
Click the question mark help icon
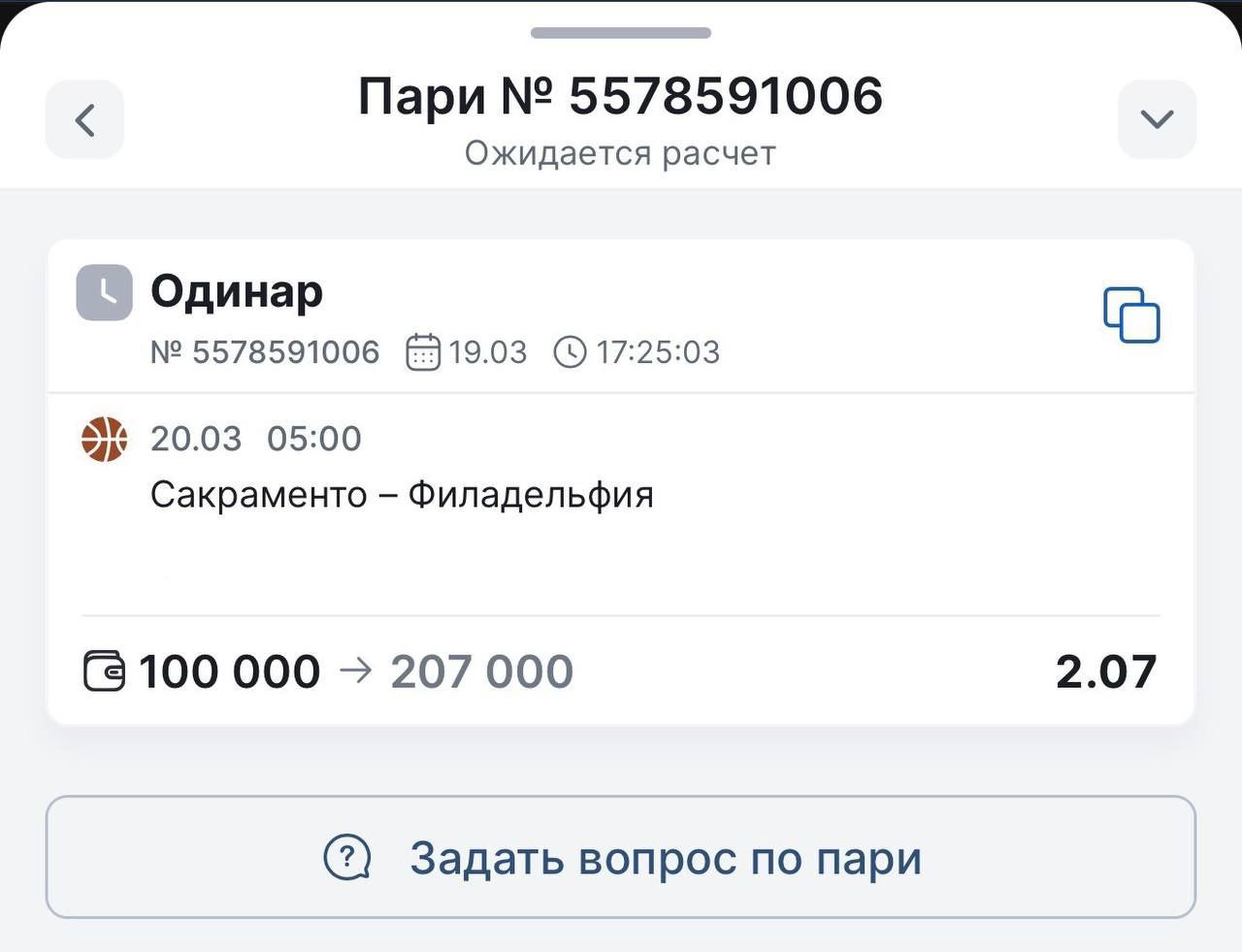[x=346, y=858]
